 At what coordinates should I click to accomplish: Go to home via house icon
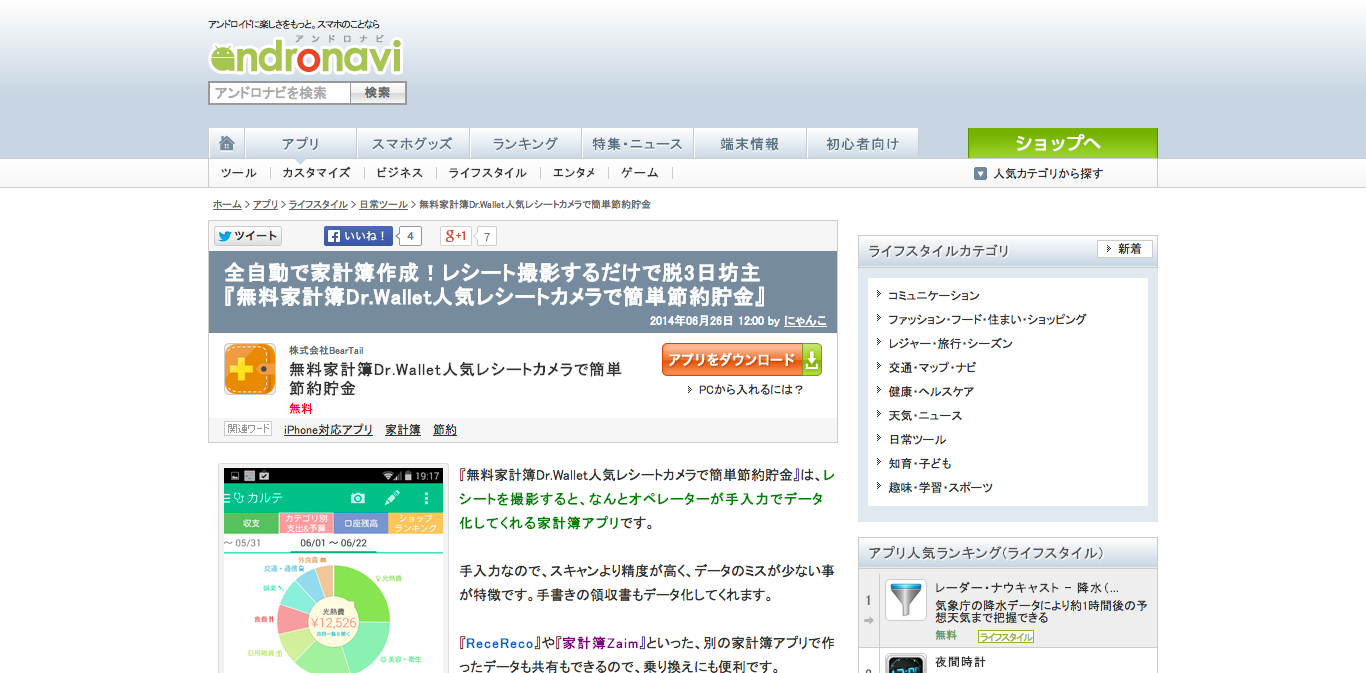point(227,143)
